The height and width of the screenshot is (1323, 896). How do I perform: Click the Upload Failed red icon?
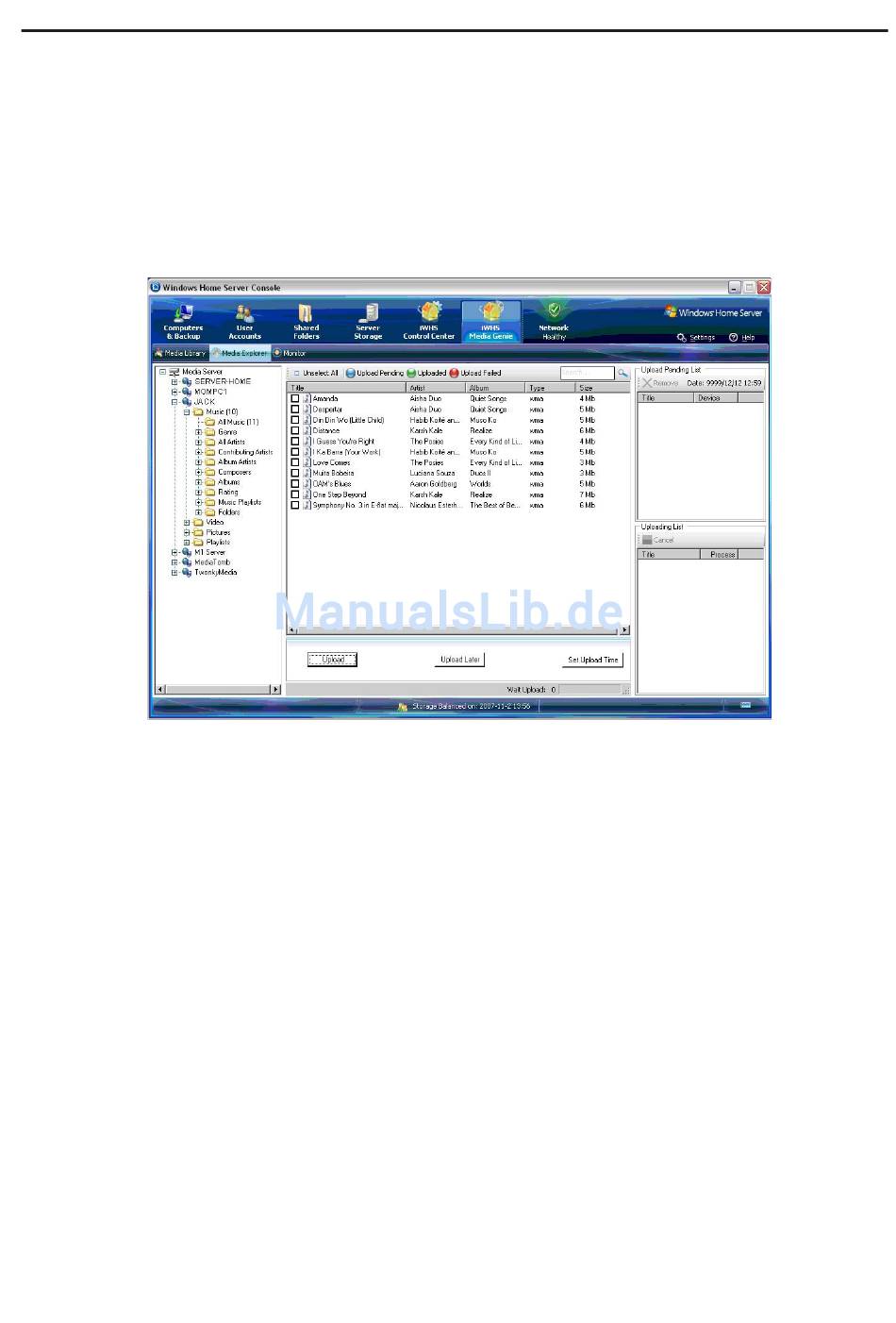coord(454,373)
